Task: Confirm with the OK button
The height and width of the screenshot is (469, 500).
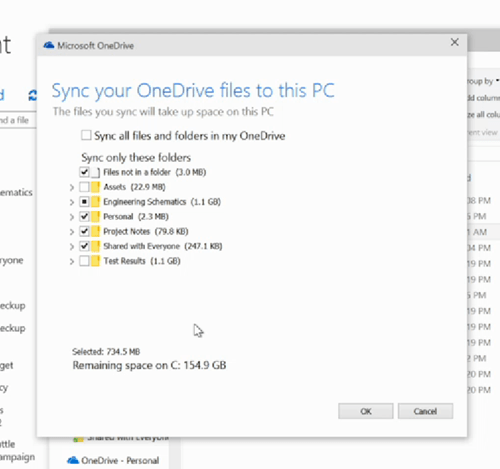Action: [x=366, y=411]
